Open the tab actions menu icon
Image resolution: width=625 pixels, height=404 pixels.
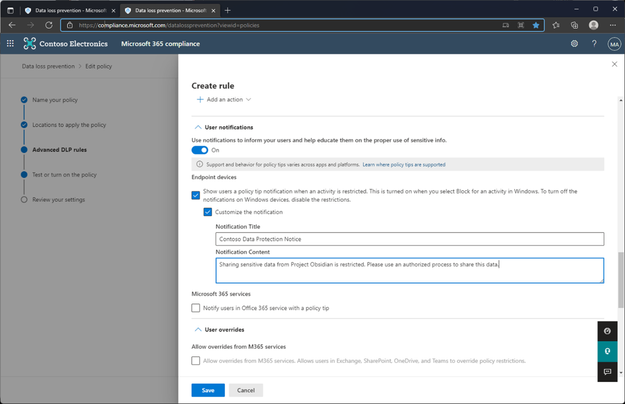[x=10, y=10]
